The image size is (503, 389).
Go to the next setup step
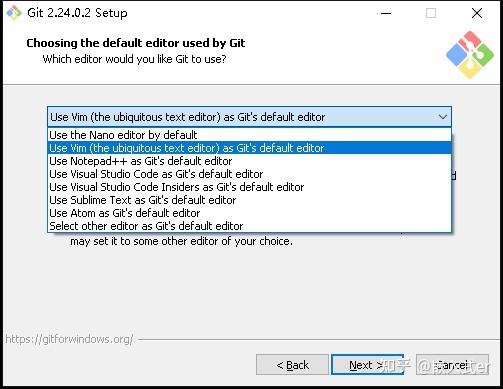click(x=368, y=365)
